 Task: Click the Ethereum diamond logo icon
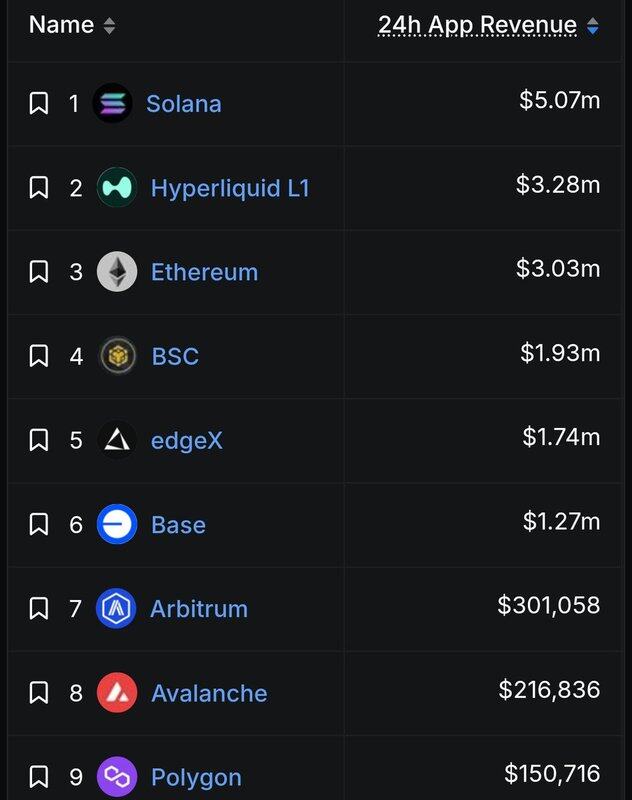point(117,272)
